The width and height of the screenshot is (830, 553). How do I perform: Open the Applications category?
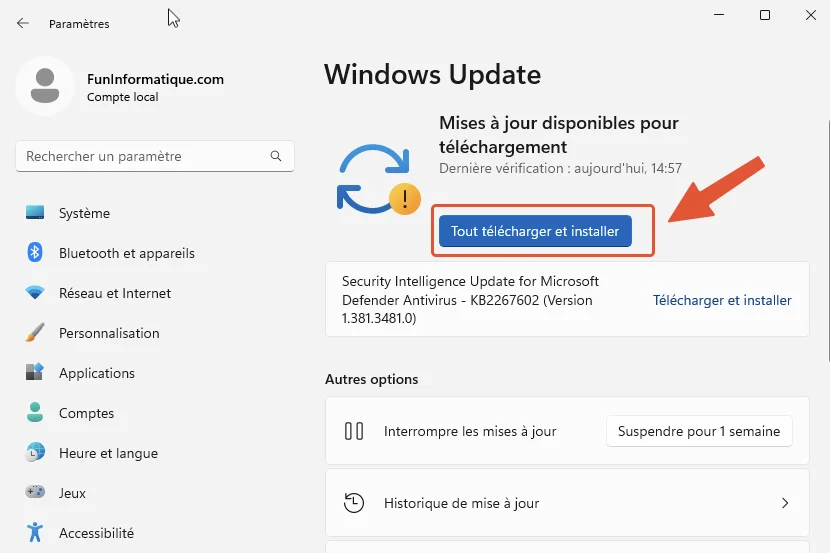pos(155,373)
